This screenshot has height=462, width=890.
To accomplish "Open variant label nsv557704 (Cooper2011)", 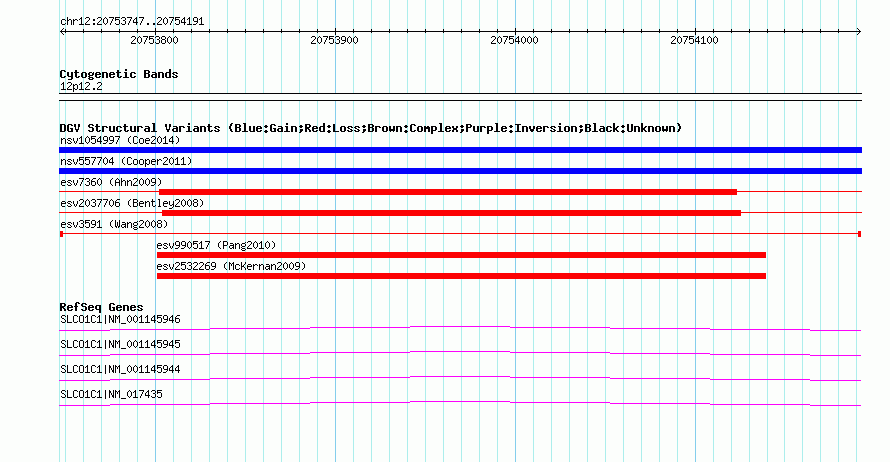I will 126,161.
